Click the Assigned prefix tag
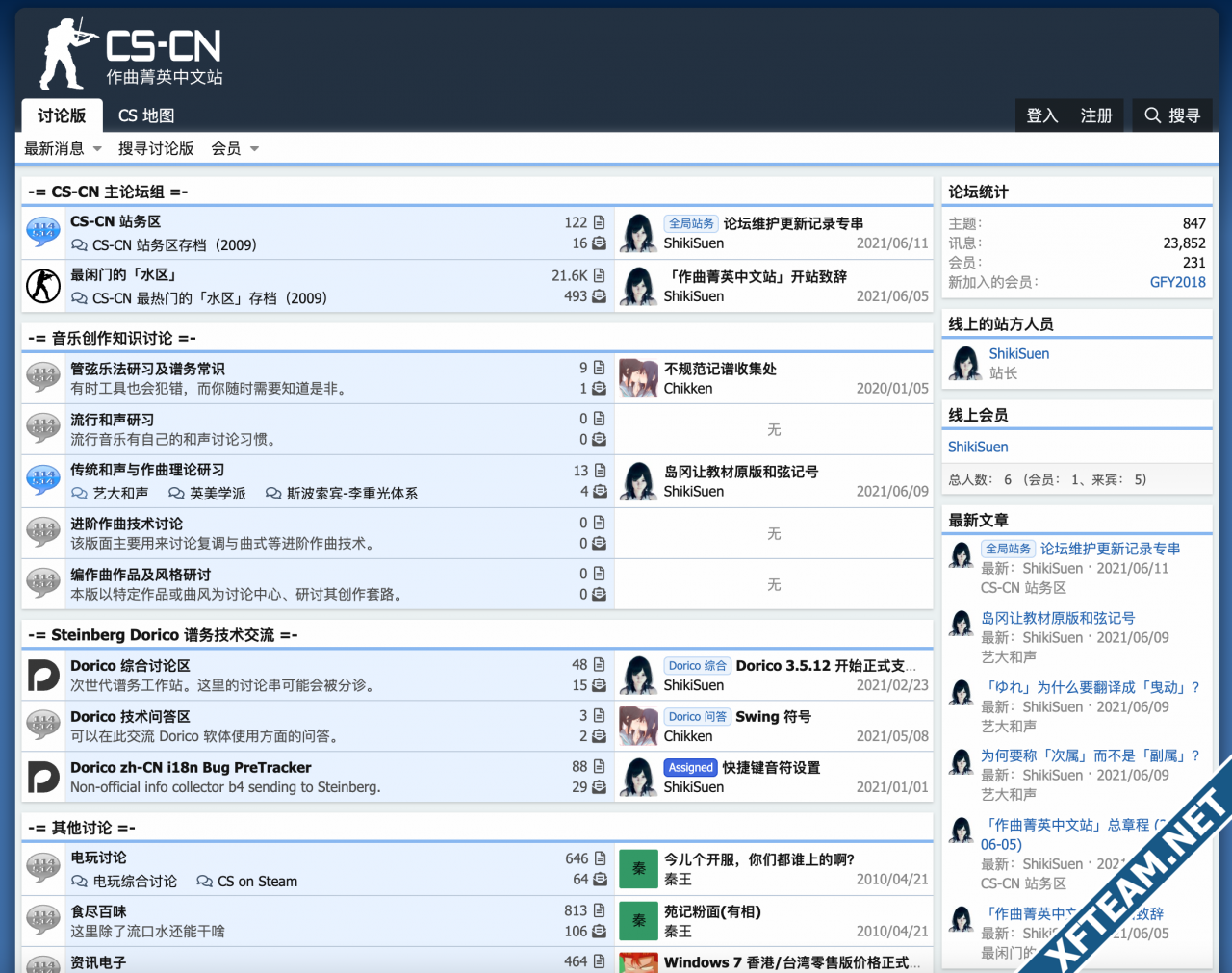Screen dimensions: 1232x973 coord(691,767)
